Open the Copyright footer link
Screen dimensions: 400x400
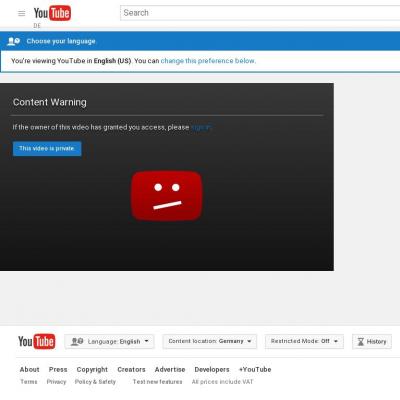tap(92, 370)
